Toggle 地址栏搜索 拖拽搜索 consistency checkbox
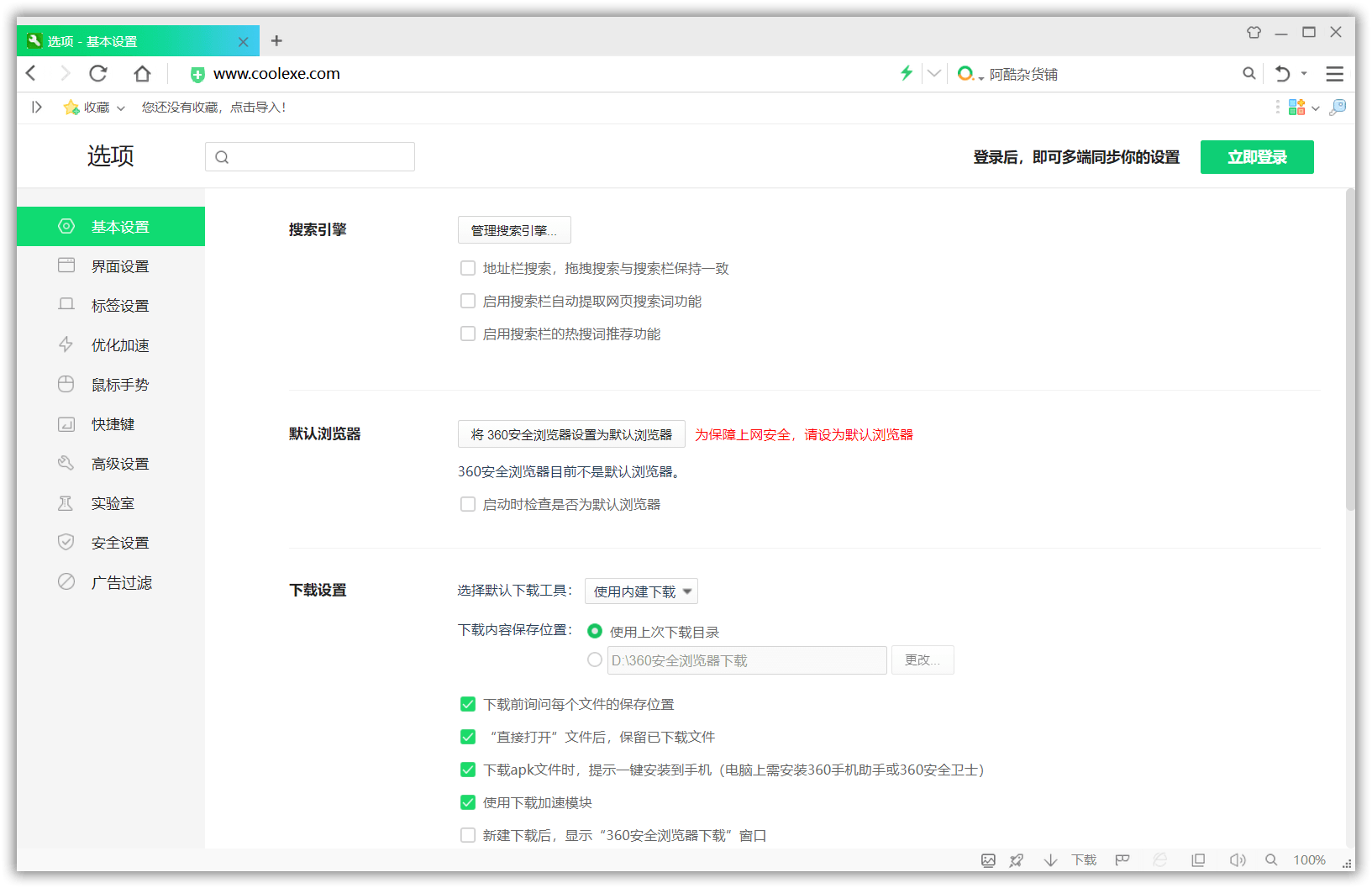 (x=468, y=268)
